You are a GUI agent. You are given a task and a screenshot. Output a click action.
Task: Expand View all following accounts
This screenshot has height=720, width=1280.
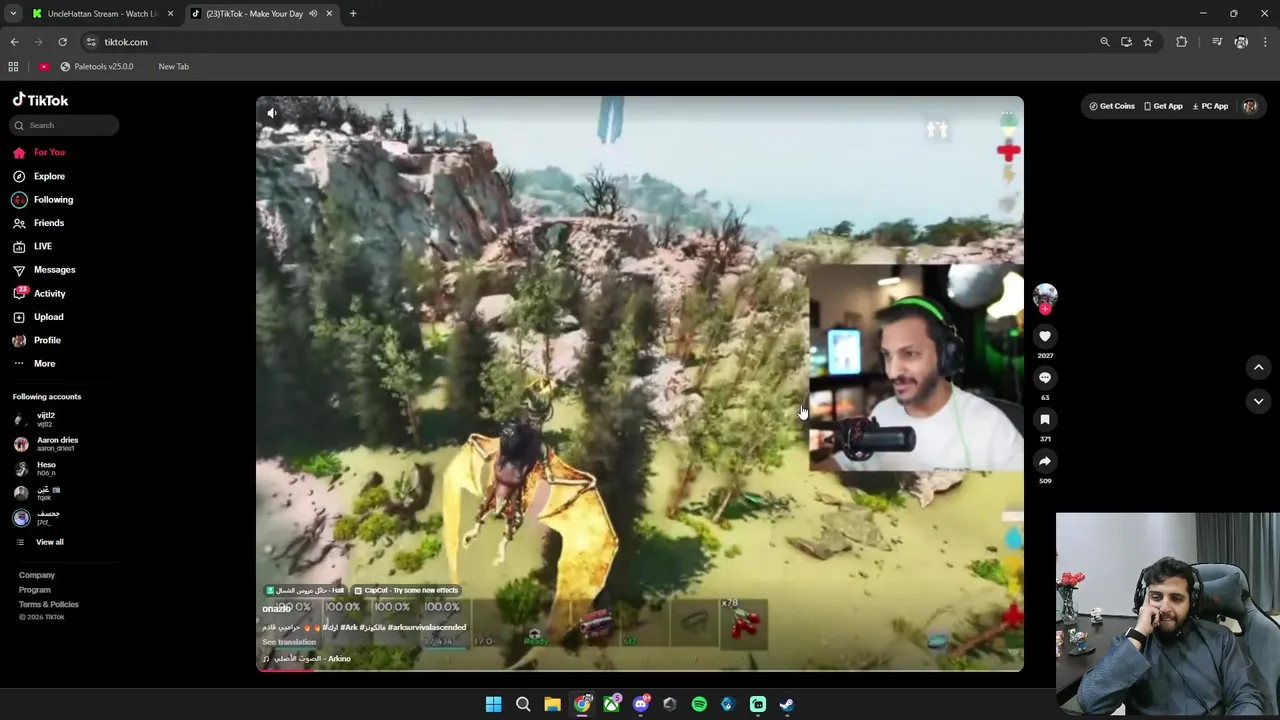pos(40,542)
